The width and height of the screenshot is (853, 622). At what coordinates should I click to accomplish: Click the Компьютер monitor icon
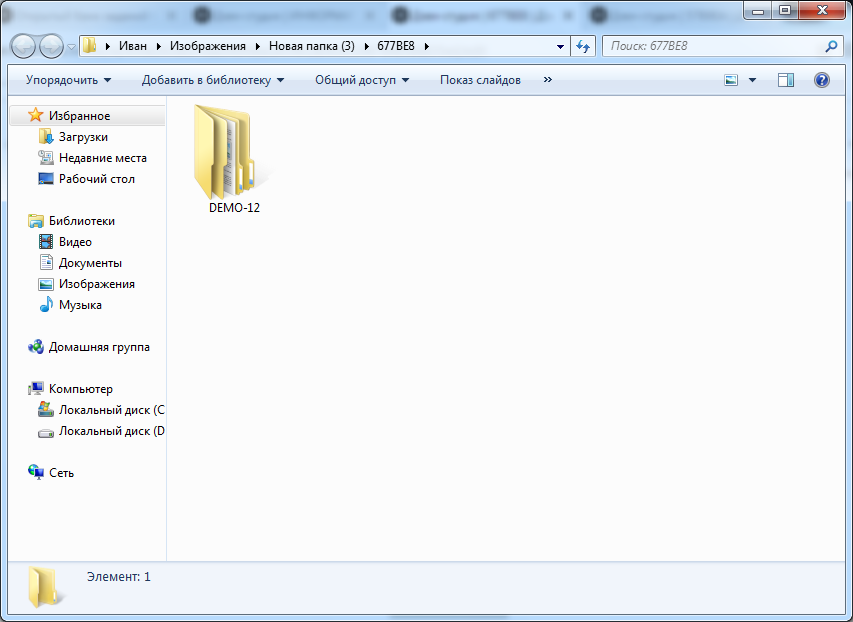click(36, 389)
